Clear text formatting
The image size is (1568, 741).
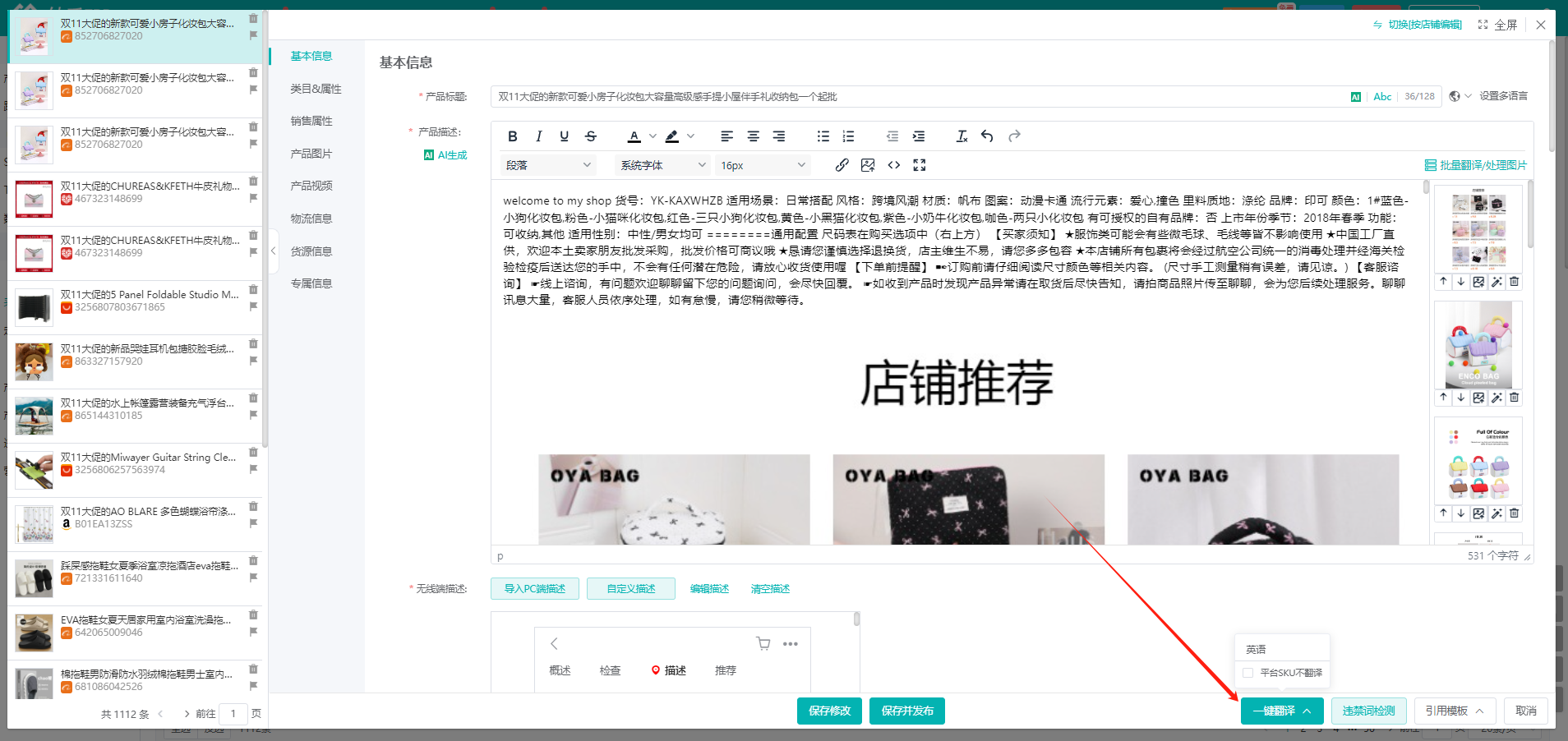pos(962,136)
